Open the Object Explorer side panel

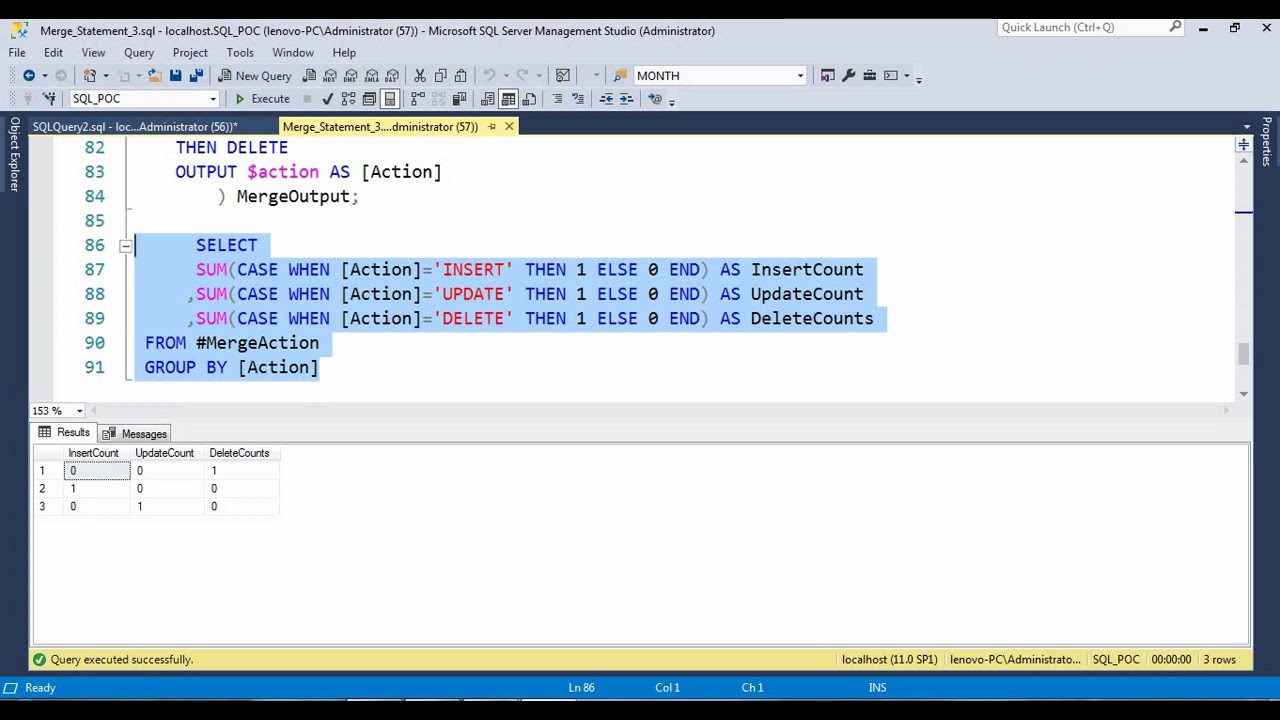point(14,154)
